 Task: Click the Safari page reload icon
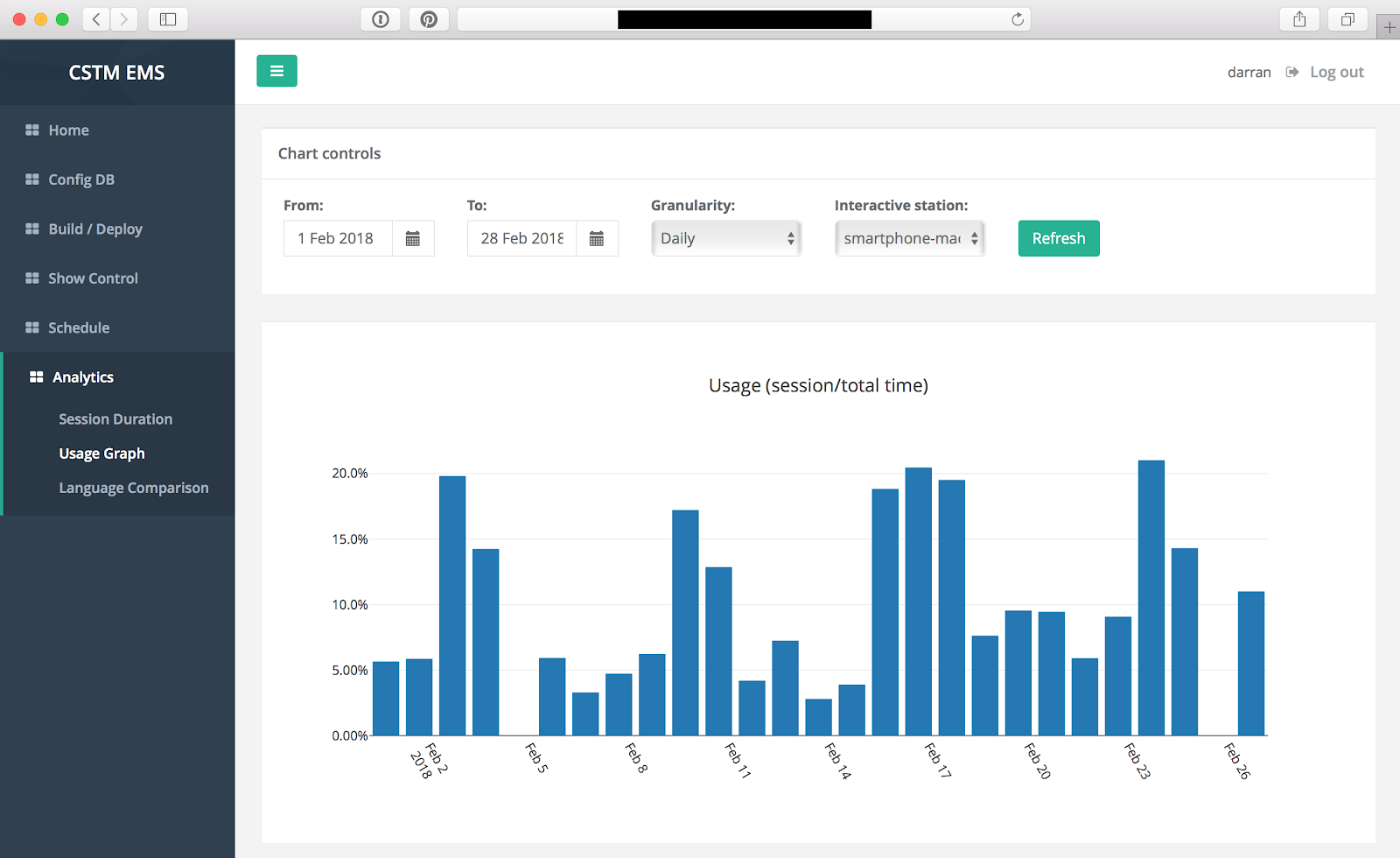pyautogui.click(x=1017, y=19)
